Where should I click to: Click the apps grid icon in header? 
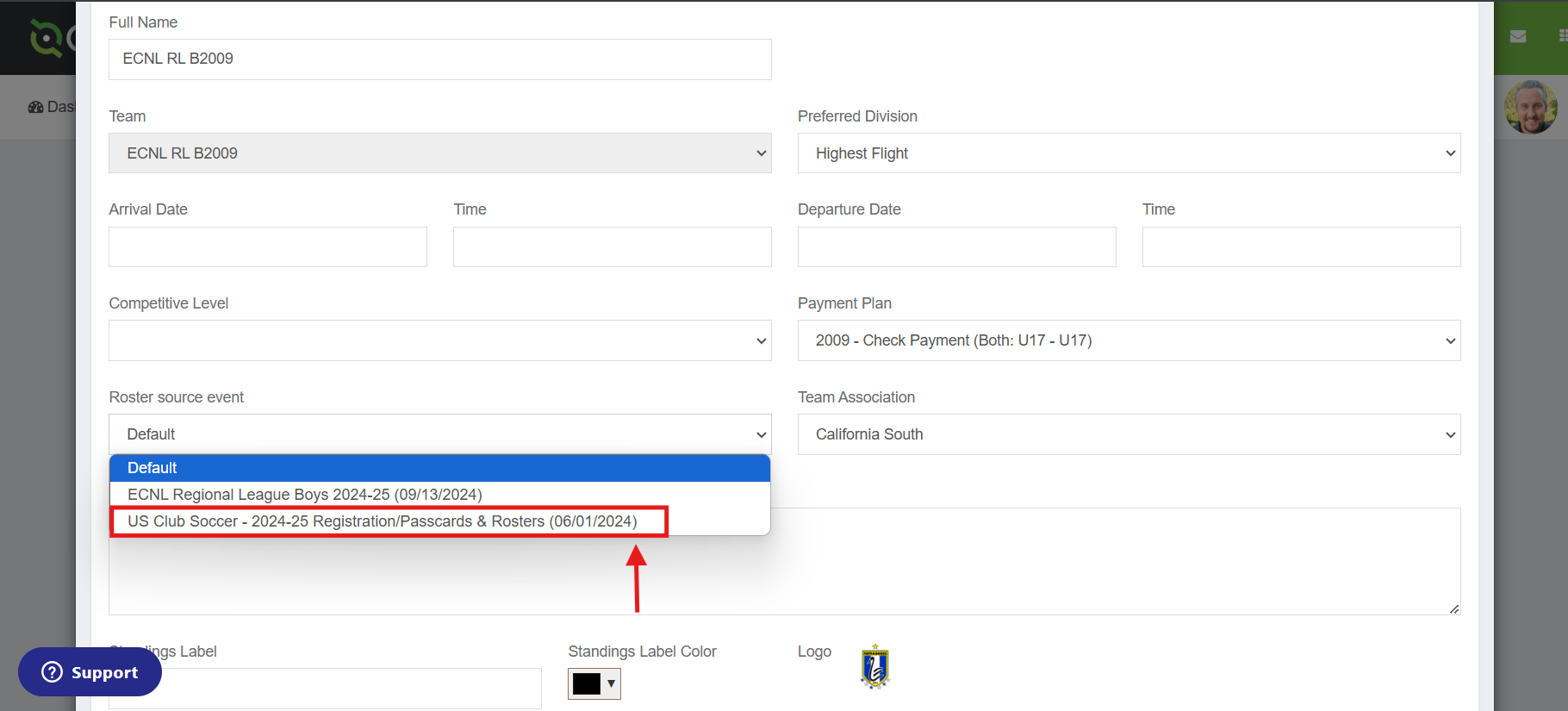pyautogui.click(x=1563, y=36)
